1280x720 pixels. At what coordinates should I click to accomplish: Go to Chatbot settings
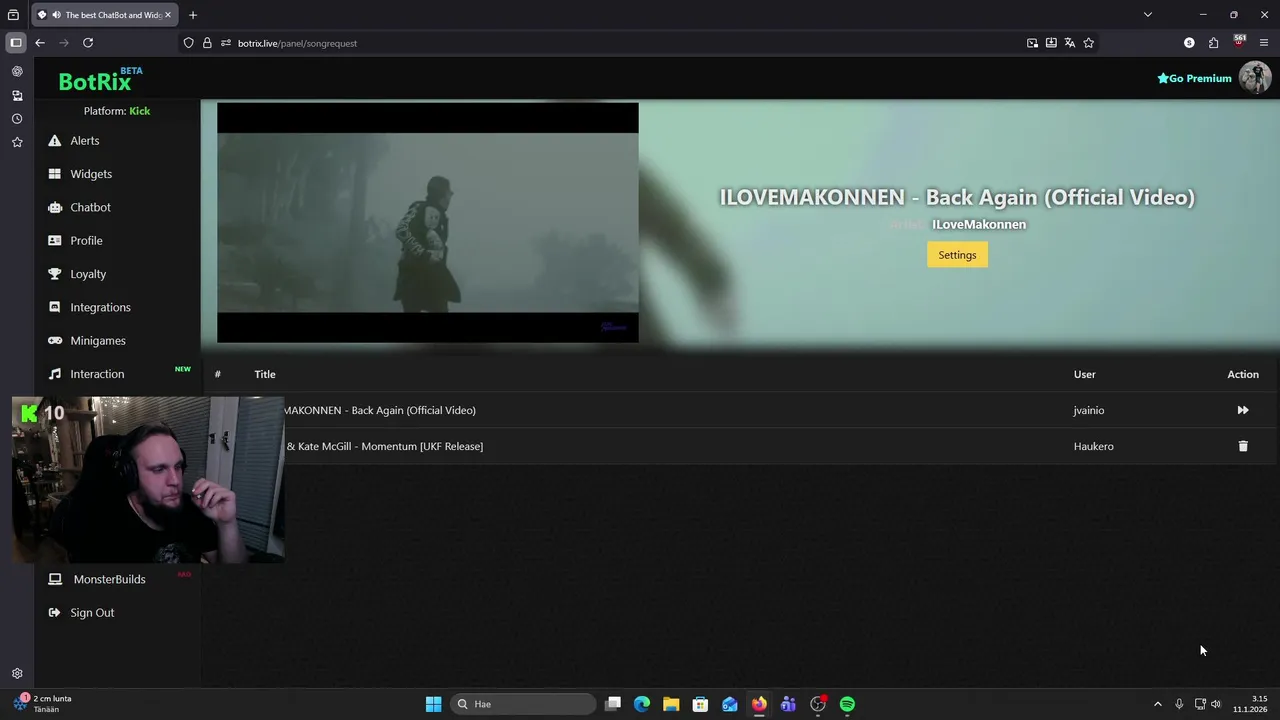[90, 207]
